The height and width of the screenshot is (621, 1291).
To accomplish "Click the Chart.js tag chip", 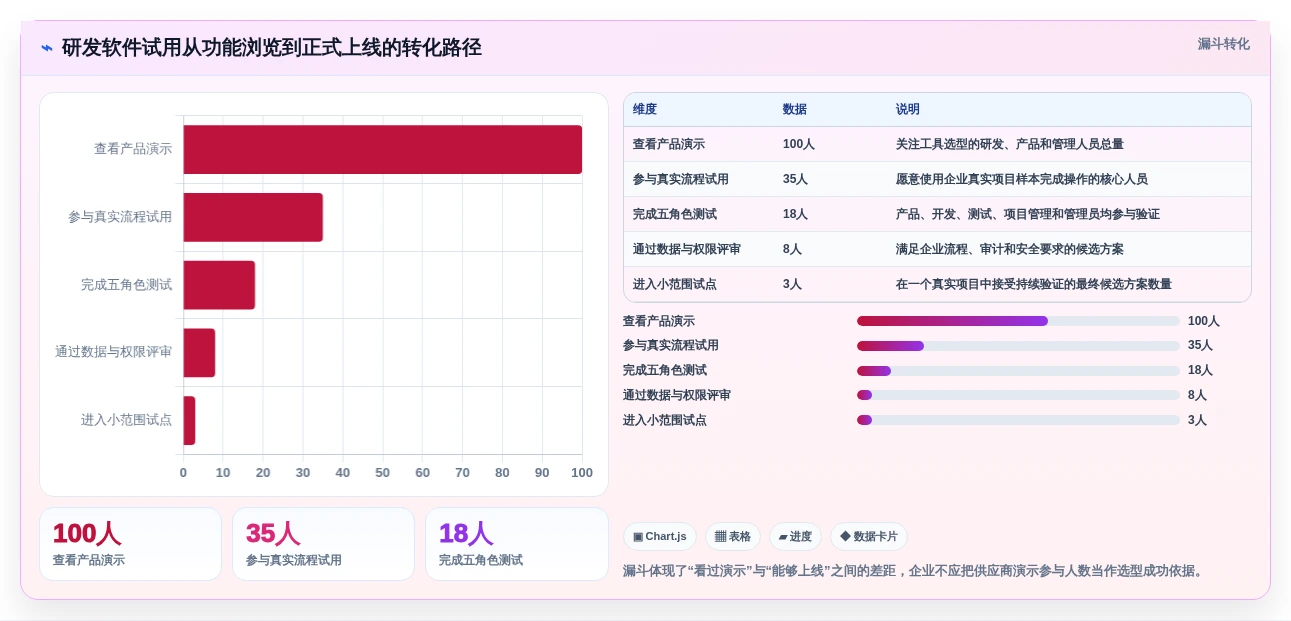I will [660, 537].
